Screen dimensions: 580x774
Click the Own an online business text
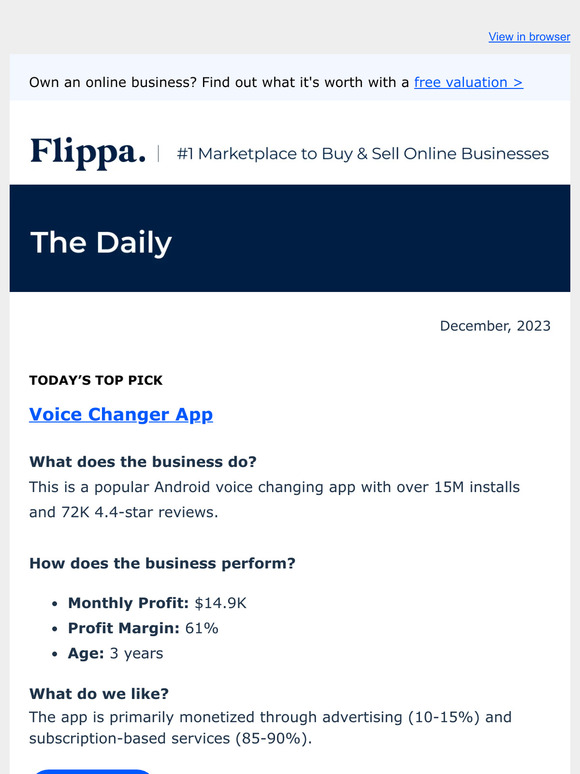pyautogui.click(x=219, y=82)
